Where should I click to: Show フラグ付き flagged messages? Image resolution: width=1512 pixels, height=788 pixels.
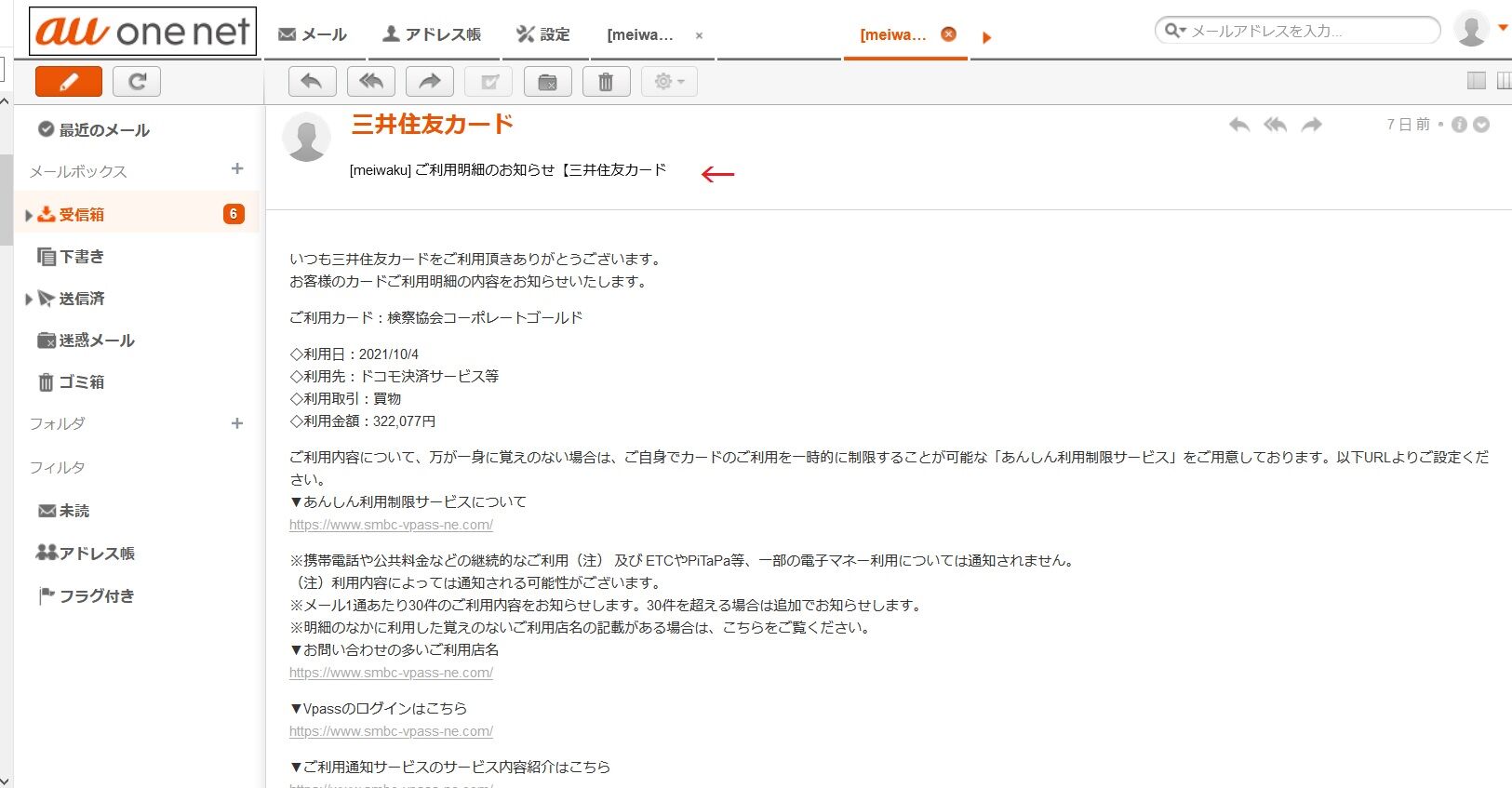coord(86,596)
